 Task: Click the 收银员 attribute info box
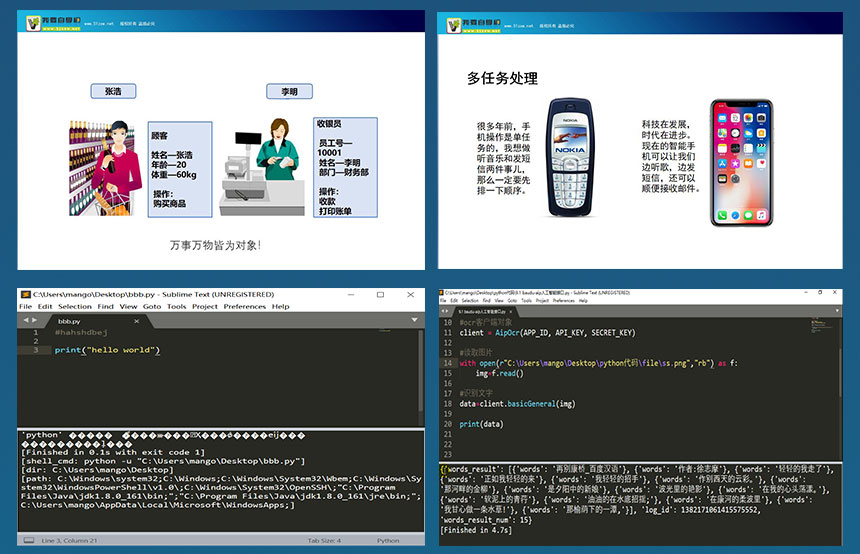pyautogui.click(x=345, y=167)
